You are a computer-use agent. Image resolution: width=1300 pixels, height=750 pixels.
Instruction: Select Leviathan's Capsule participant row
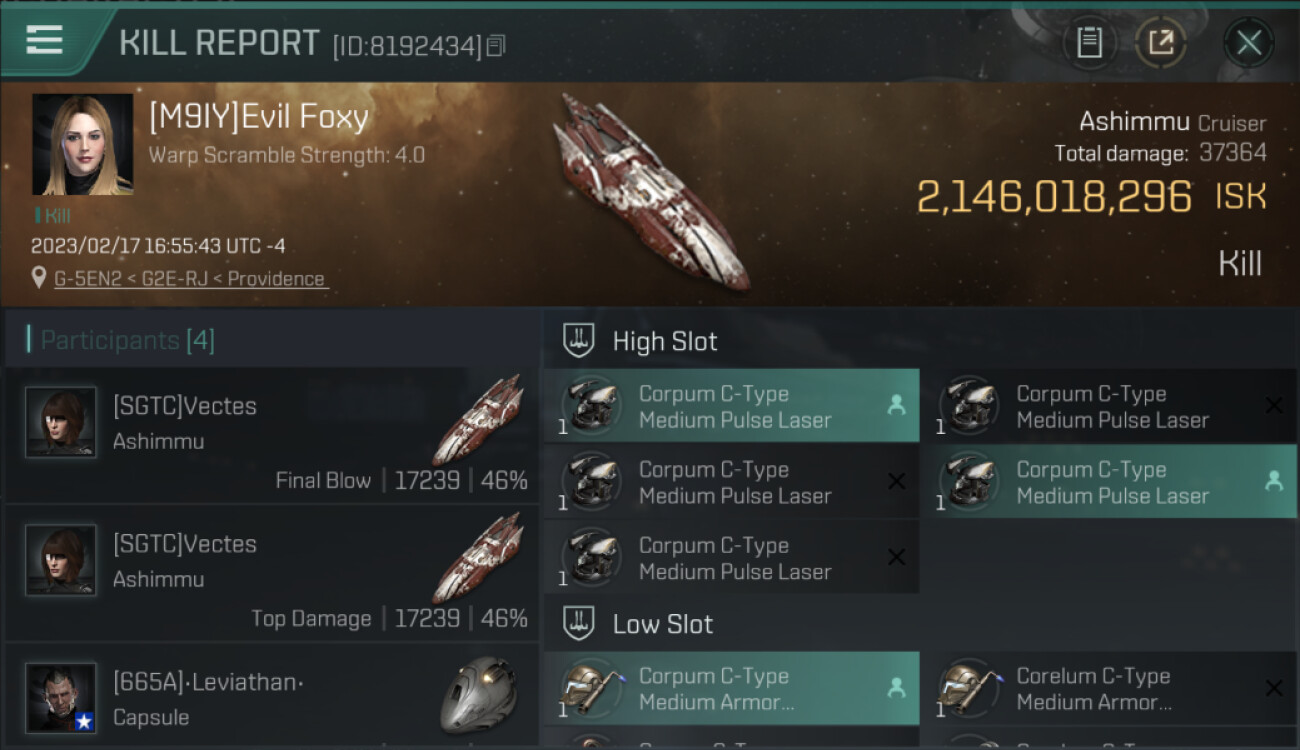[x=272, y=699]
